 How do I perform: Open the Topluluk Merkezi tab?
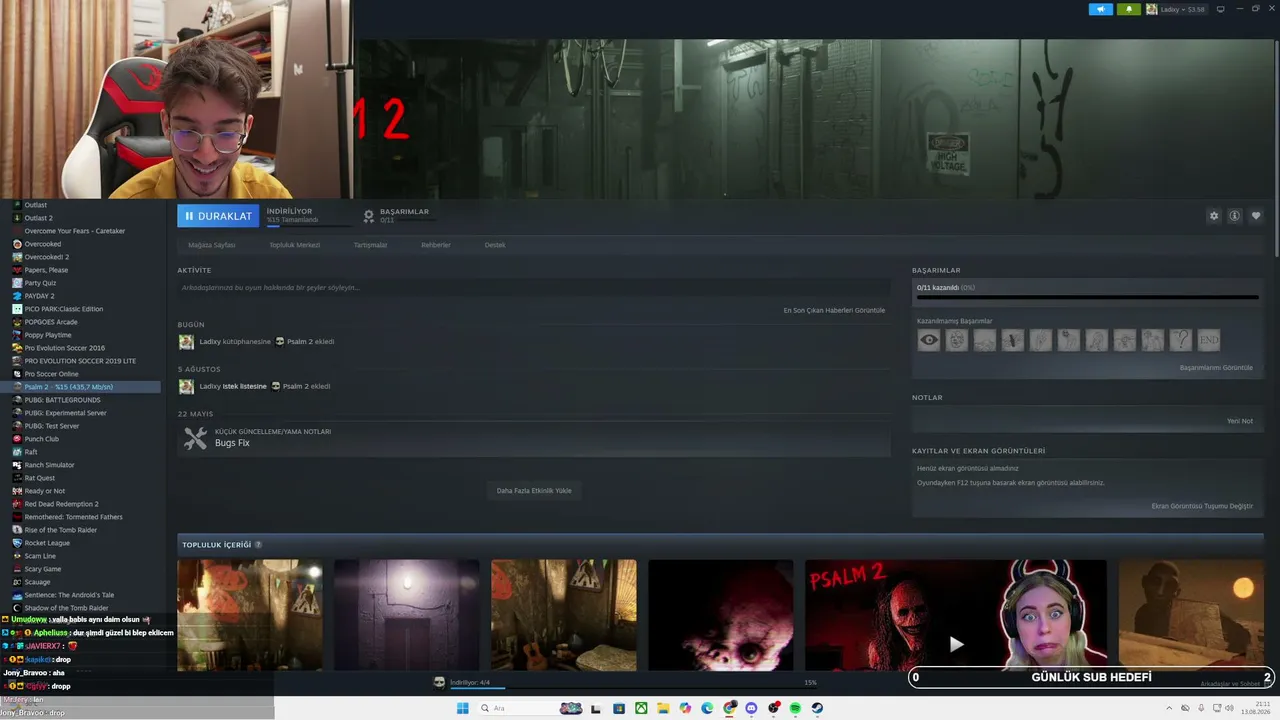coord(294,245)
